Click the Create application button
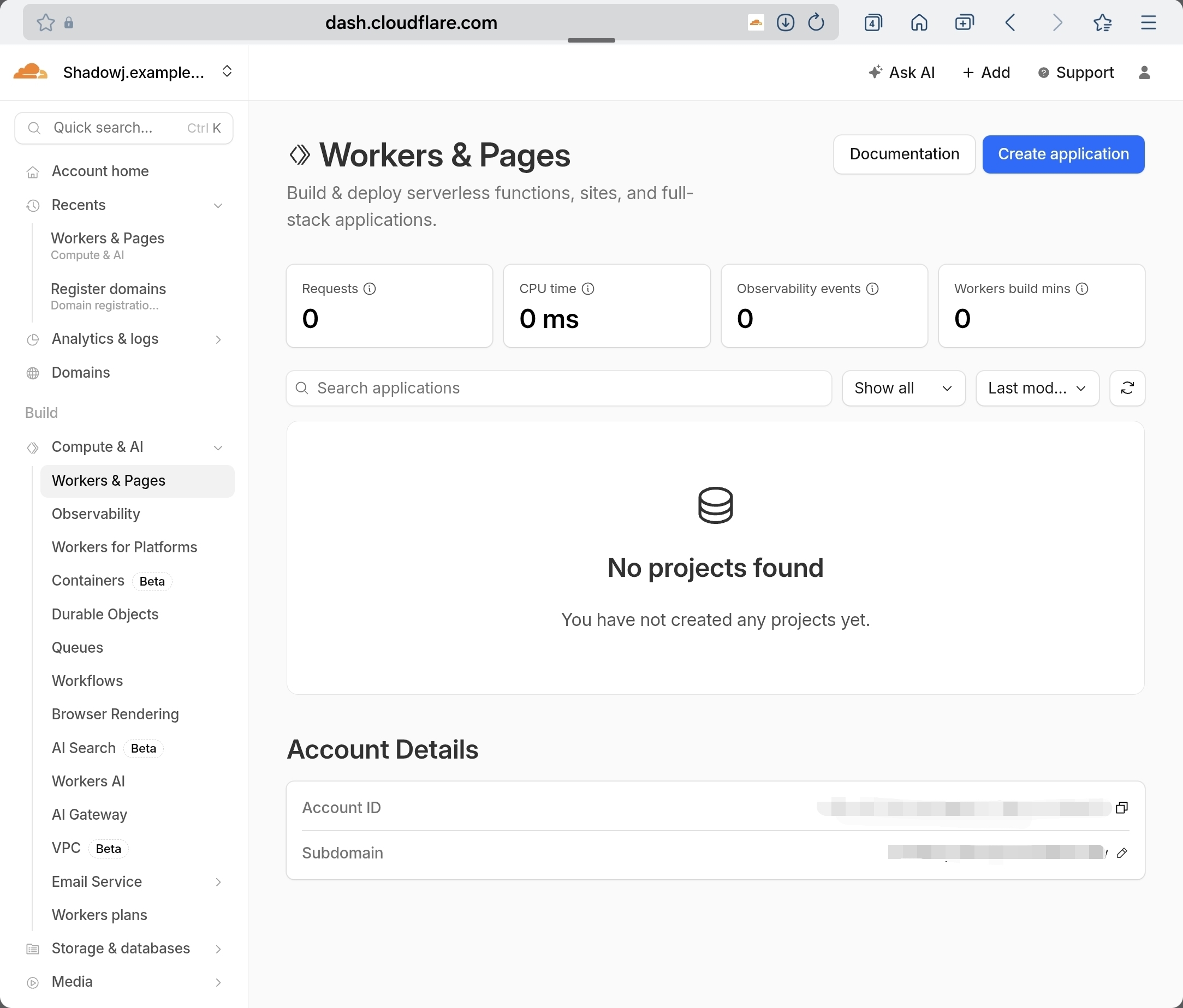This screenshot has height=1008, width=1183. click(x=1062, y=154)
